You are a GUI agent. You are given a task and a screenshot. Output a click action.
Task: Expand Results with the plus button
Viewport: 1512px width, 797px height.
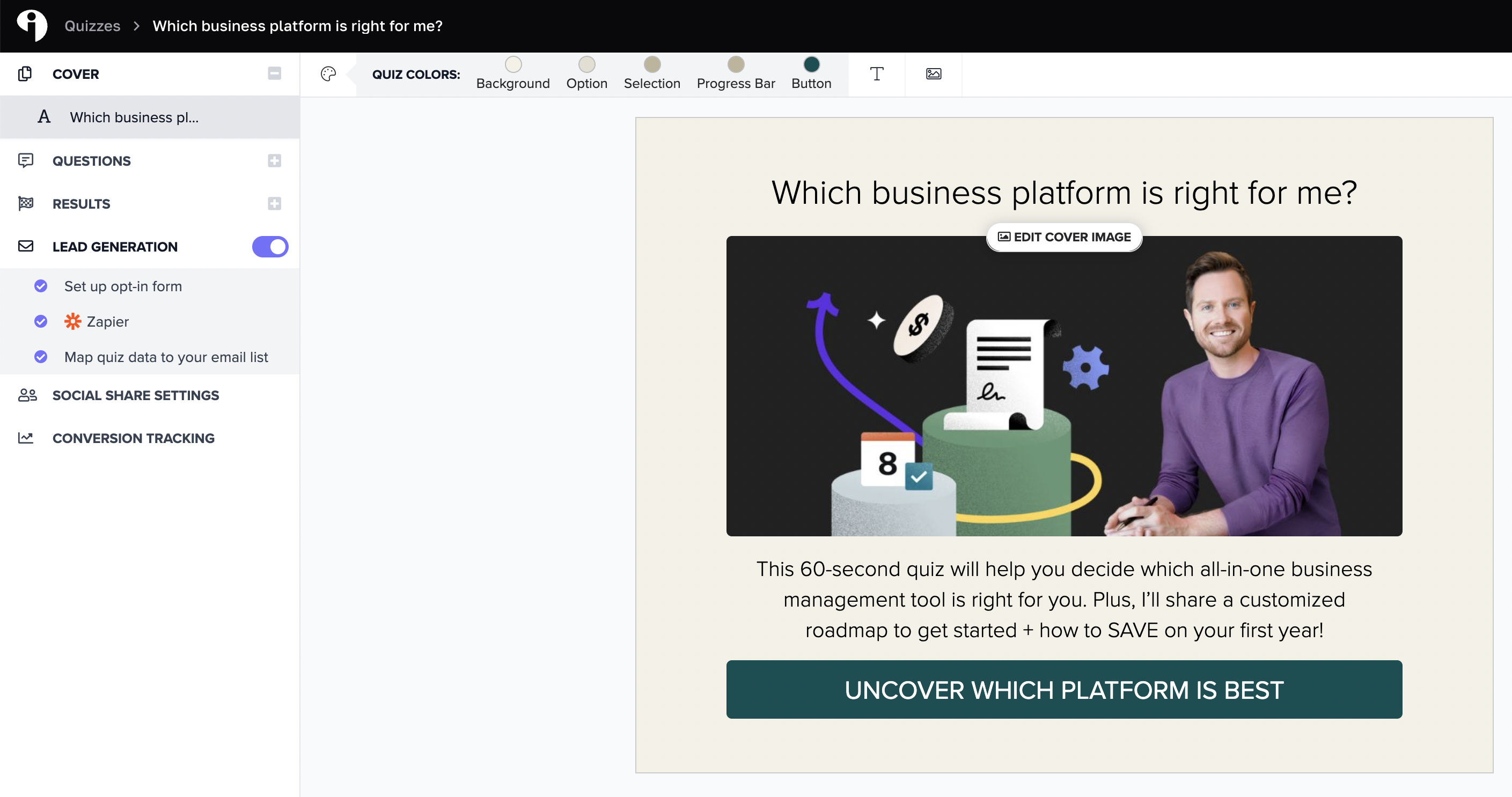pos(274,204)
